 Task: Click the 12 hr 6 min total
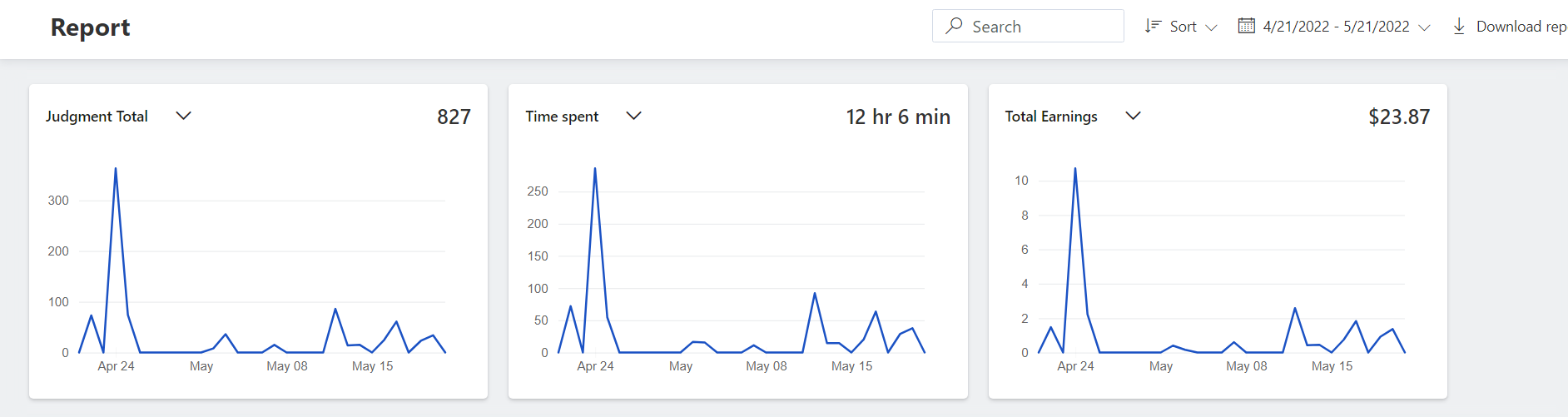pyautogui.click(x=898, y=117)
